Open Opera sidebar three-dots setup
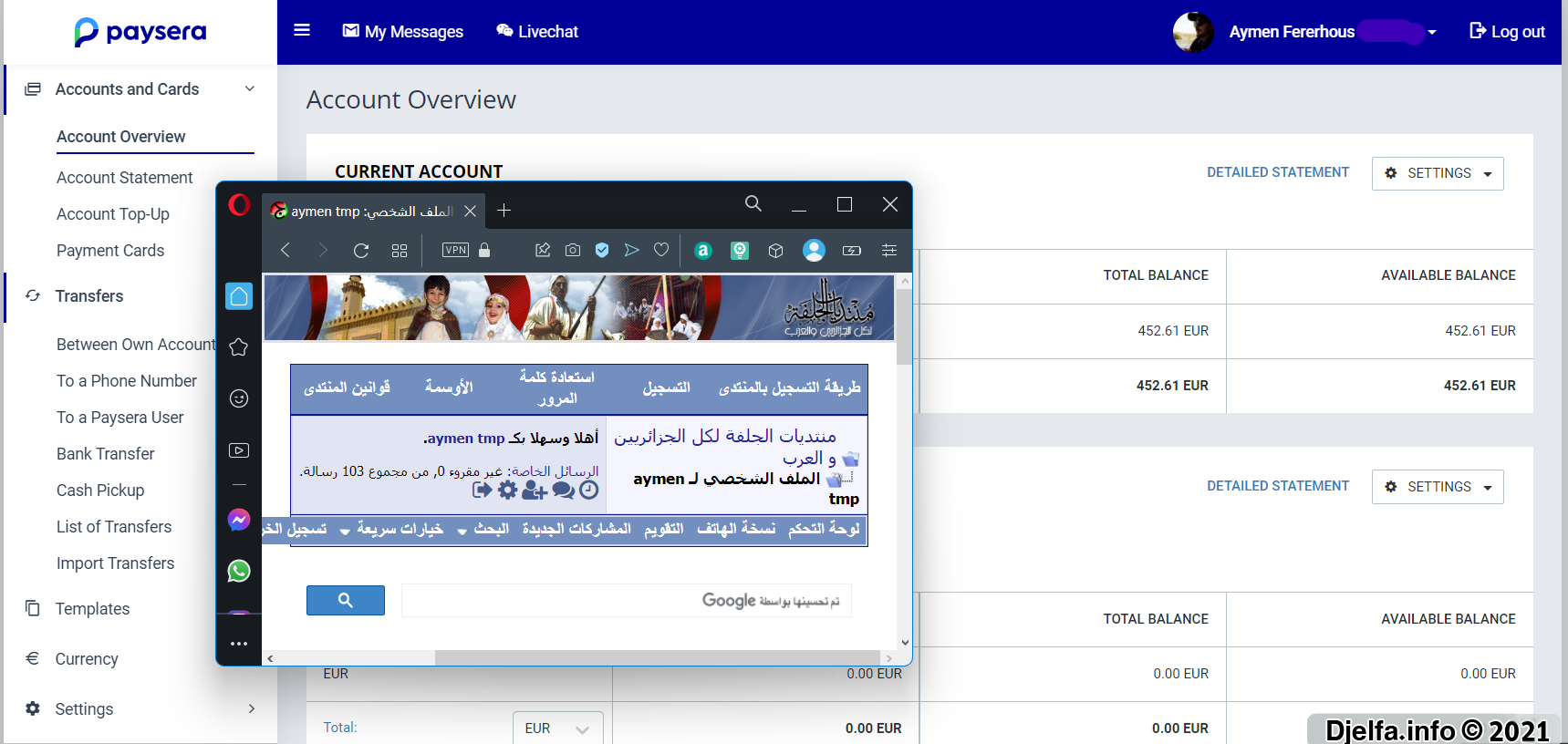 pos(239,644)
